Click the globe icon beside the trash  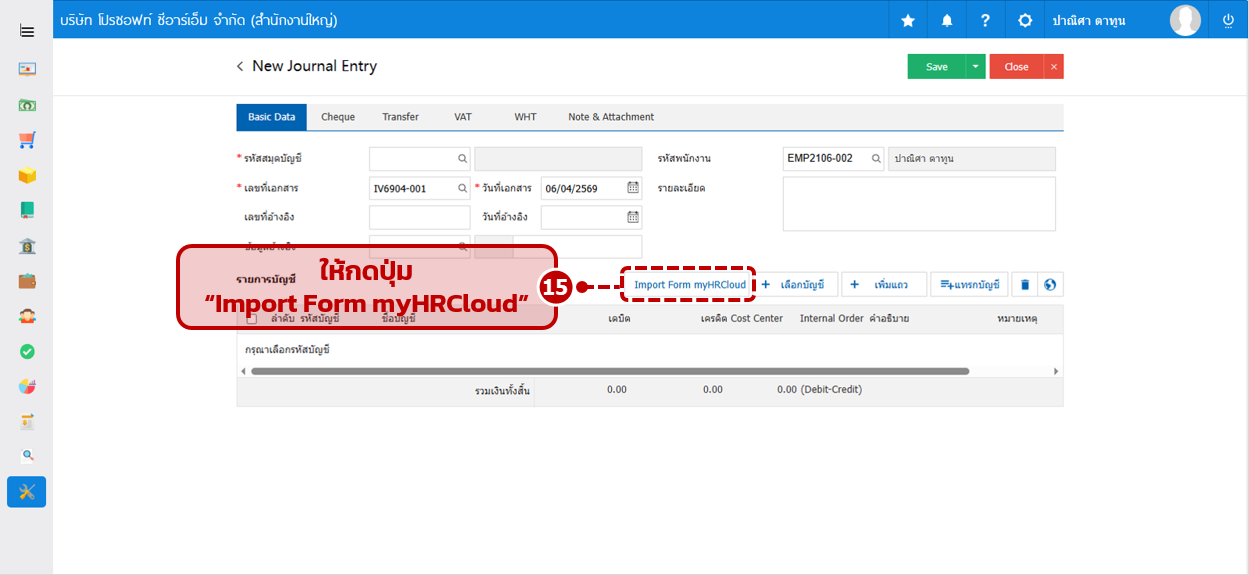click(x=1050, y=285)
